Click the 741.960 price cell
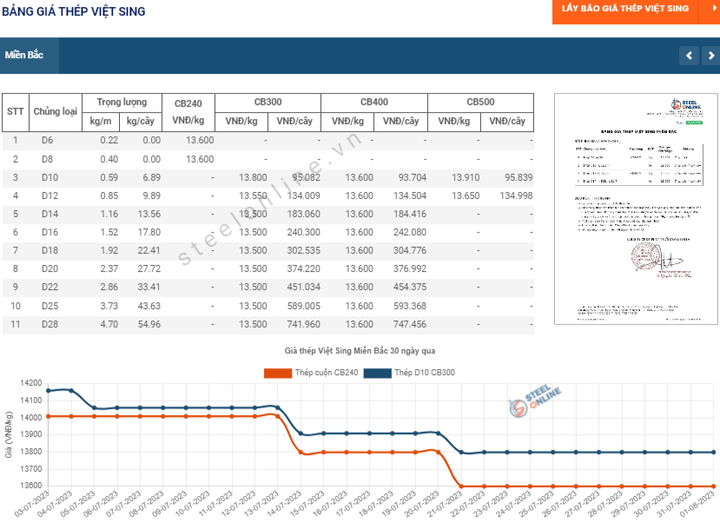720x522 pixels. tap(304, 324)
